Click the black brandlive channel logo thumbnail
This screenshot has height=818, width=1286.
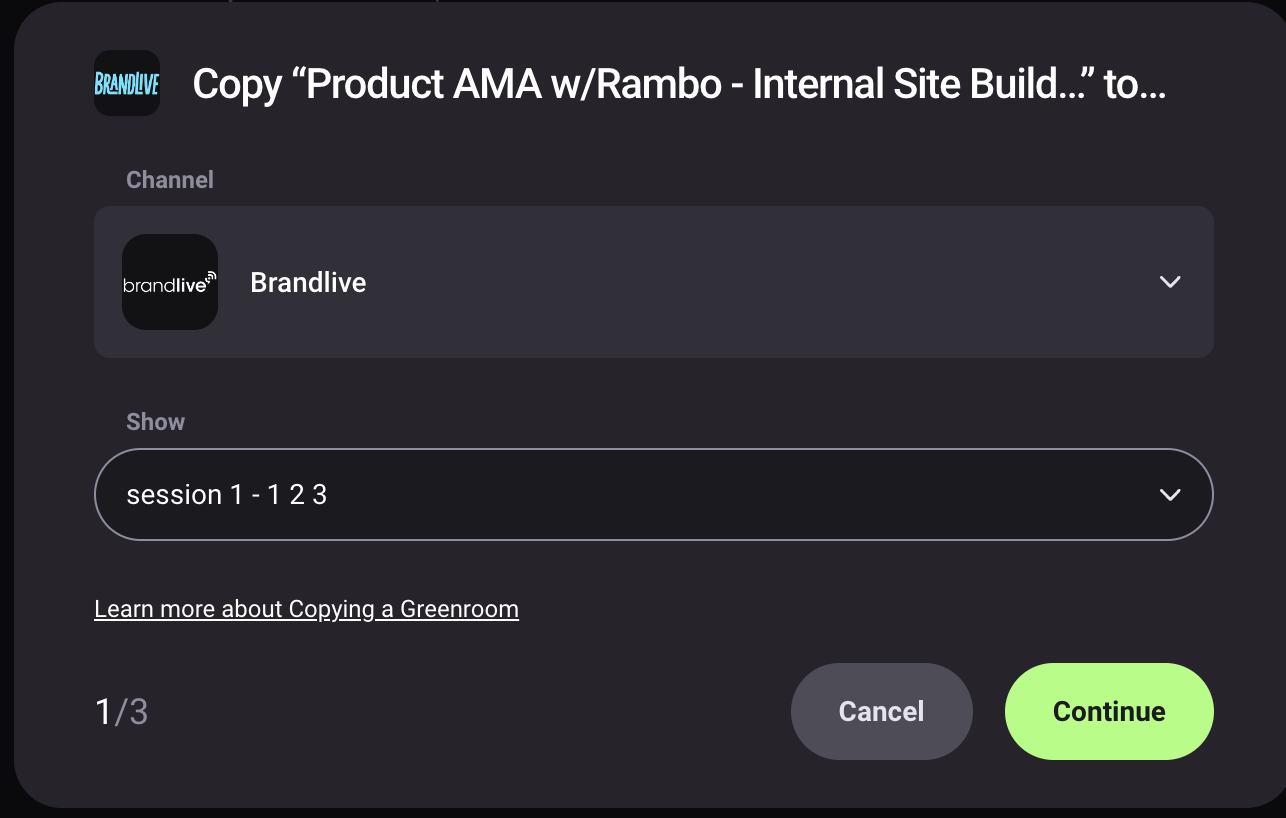coord(170,282)
